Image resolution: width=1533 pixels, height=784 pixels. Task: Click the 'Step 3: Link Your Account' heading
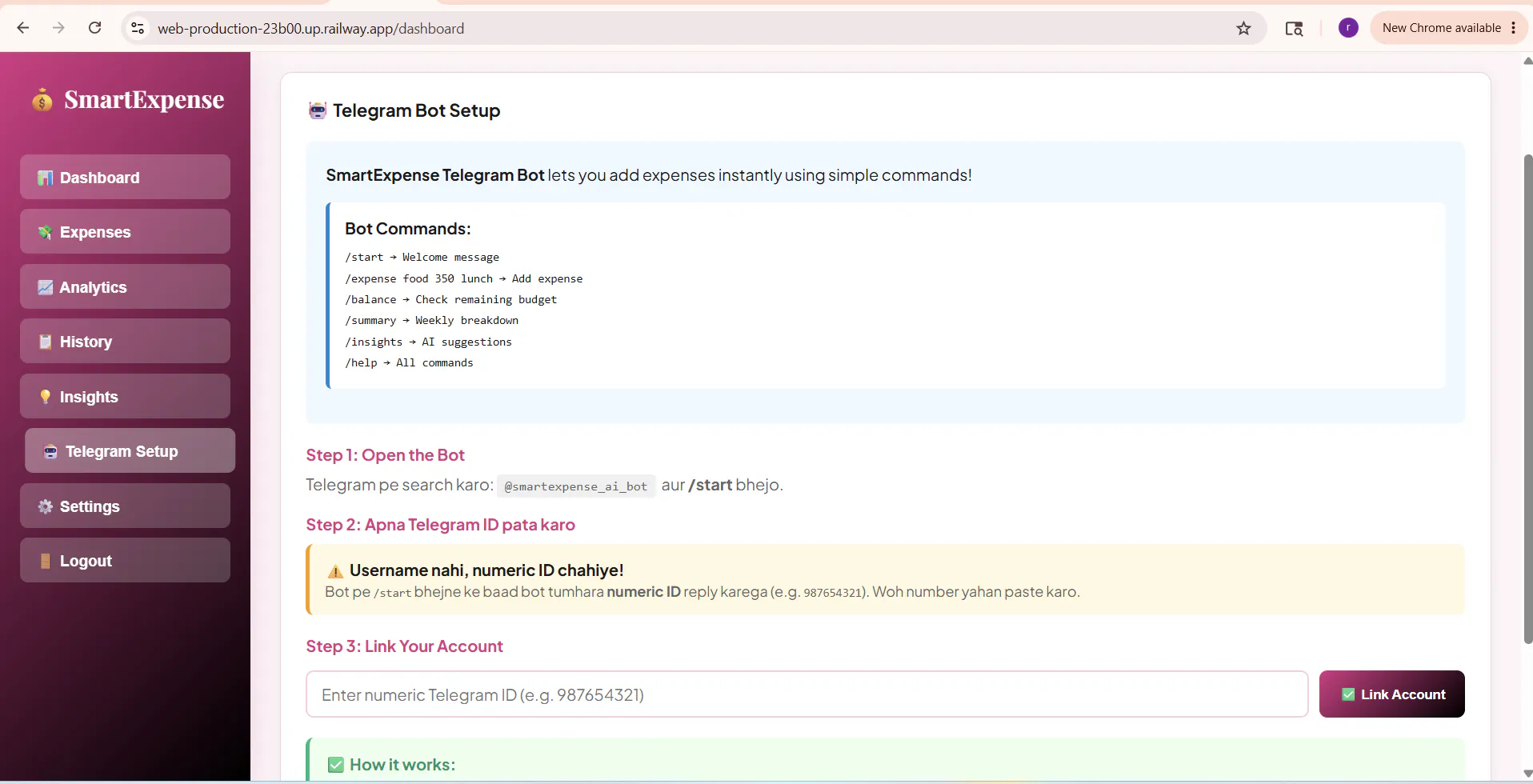[404, 646]
